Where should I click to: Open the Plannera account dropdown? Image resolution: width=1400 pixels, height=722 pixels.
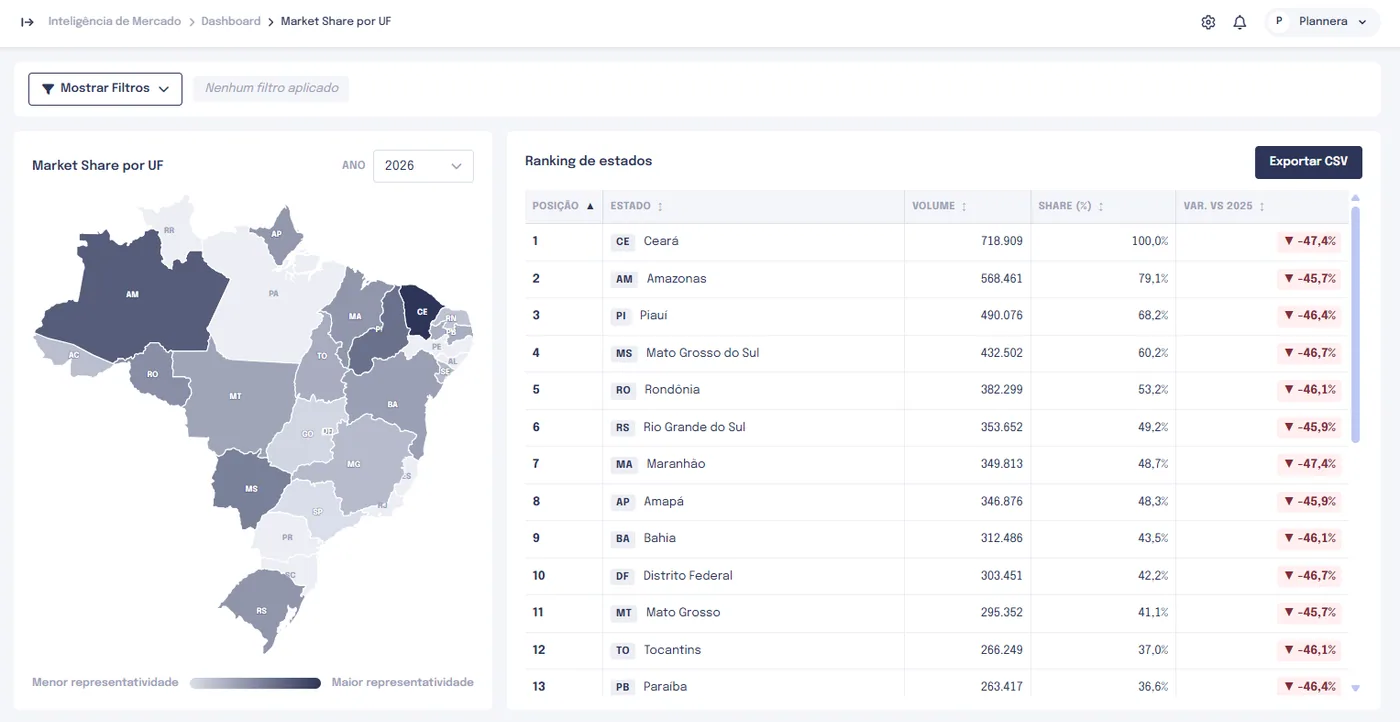coord(1324,22)
